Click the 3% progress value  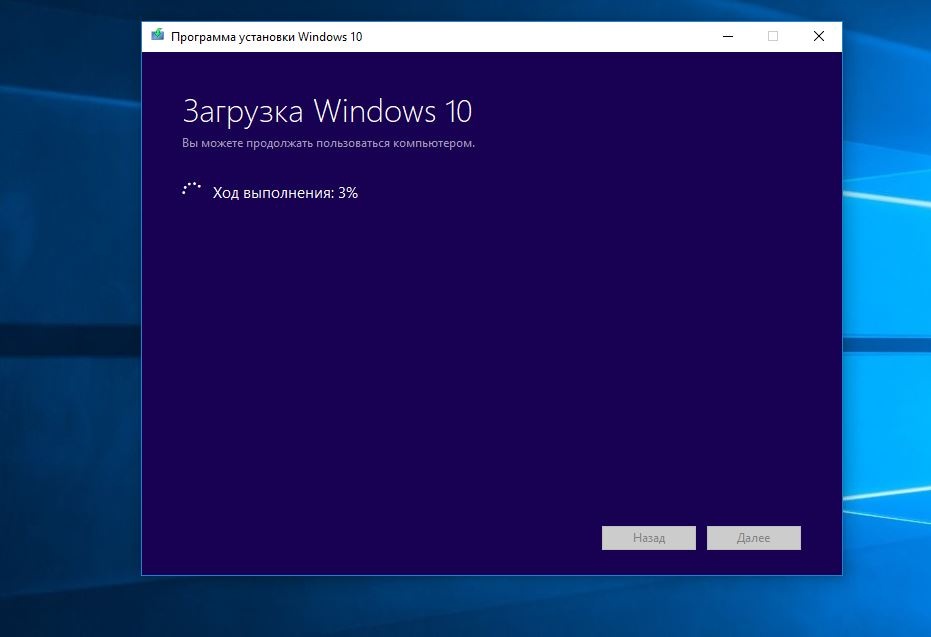point(348,193)
